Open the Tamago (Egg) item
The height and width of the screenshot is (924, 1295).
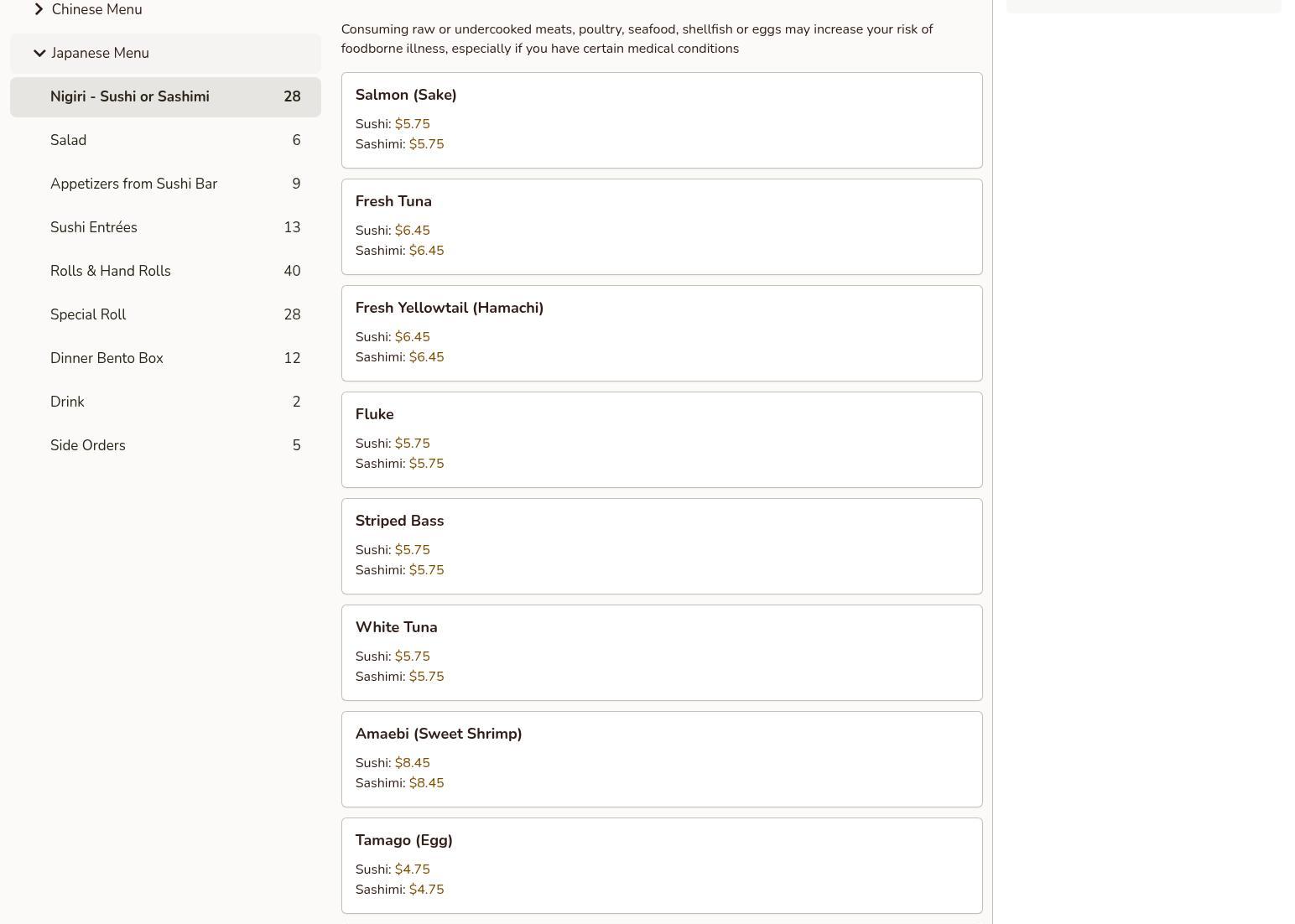tap(661, 865)
